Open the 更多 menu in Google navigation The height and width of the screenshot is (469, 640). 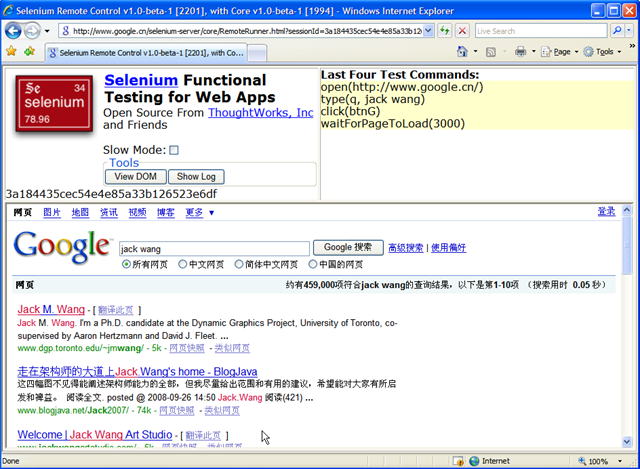tap(199, 212)
